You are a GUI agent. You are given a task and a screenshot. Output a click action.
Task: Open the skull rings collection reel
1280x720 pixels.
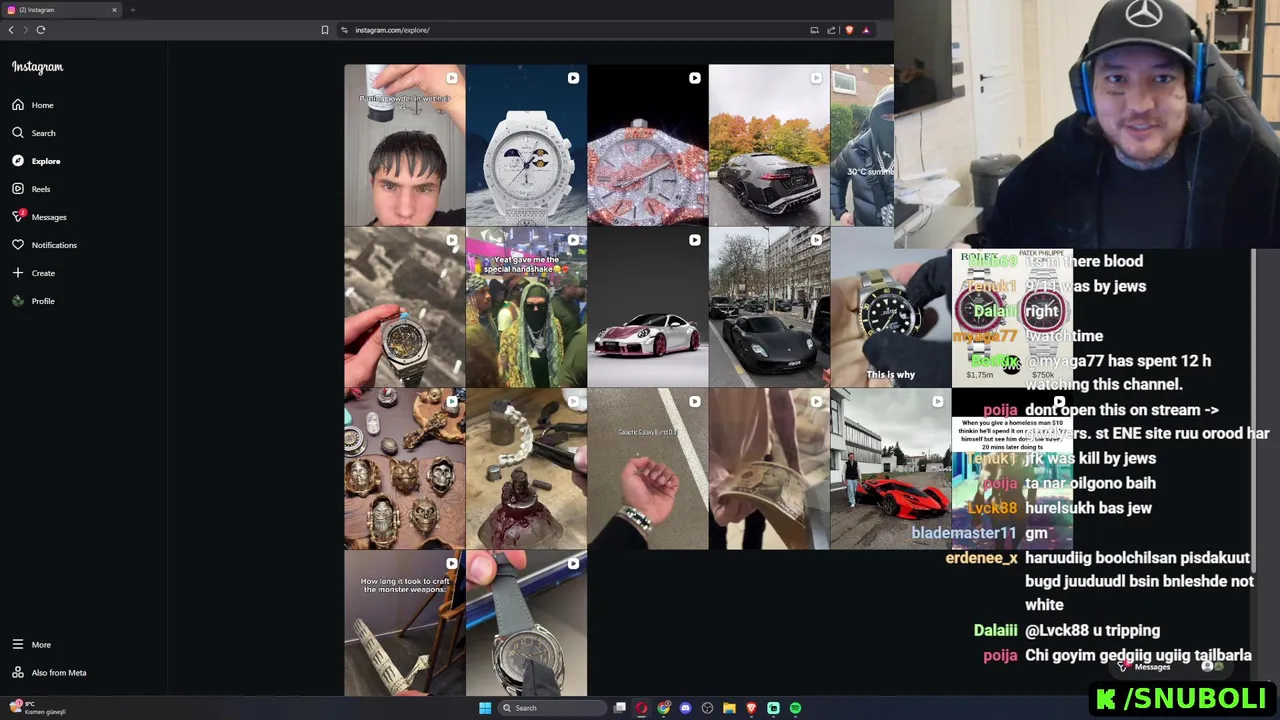tap(405, 469)
